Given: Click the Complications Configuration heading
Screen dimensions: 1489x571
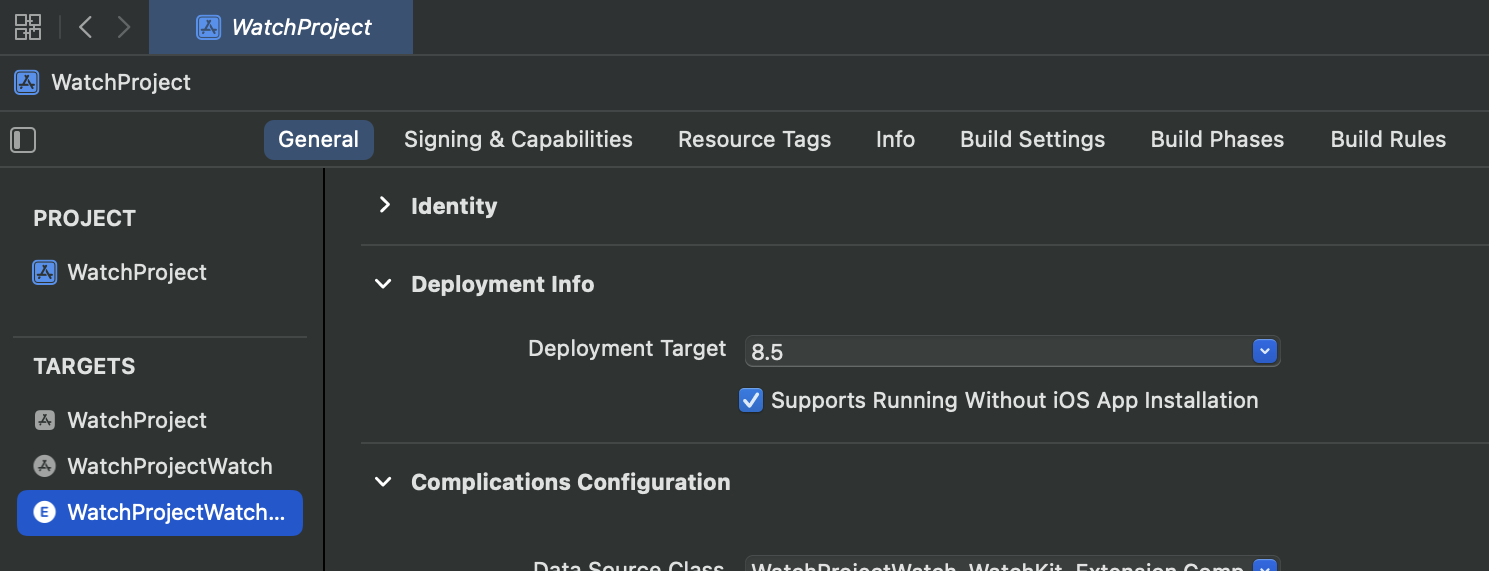Looking at the screenshot, I should pyautogui.click(x=571, y=482).
